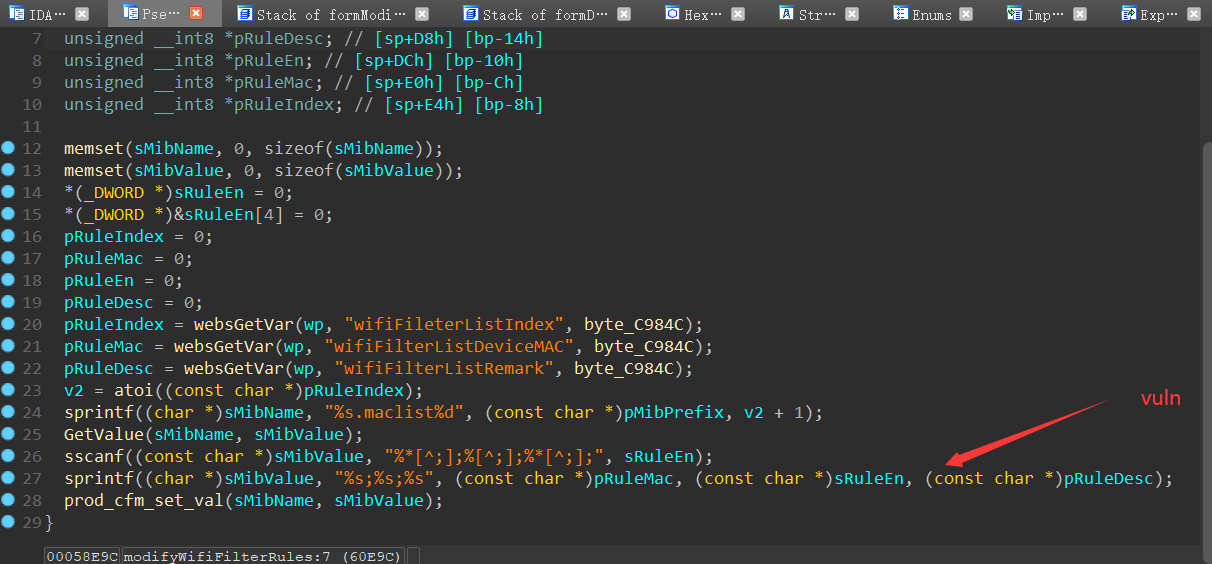Open the Imp... imports tab
Viewport: 1212px width, 564px height.
coord(1046,14)
